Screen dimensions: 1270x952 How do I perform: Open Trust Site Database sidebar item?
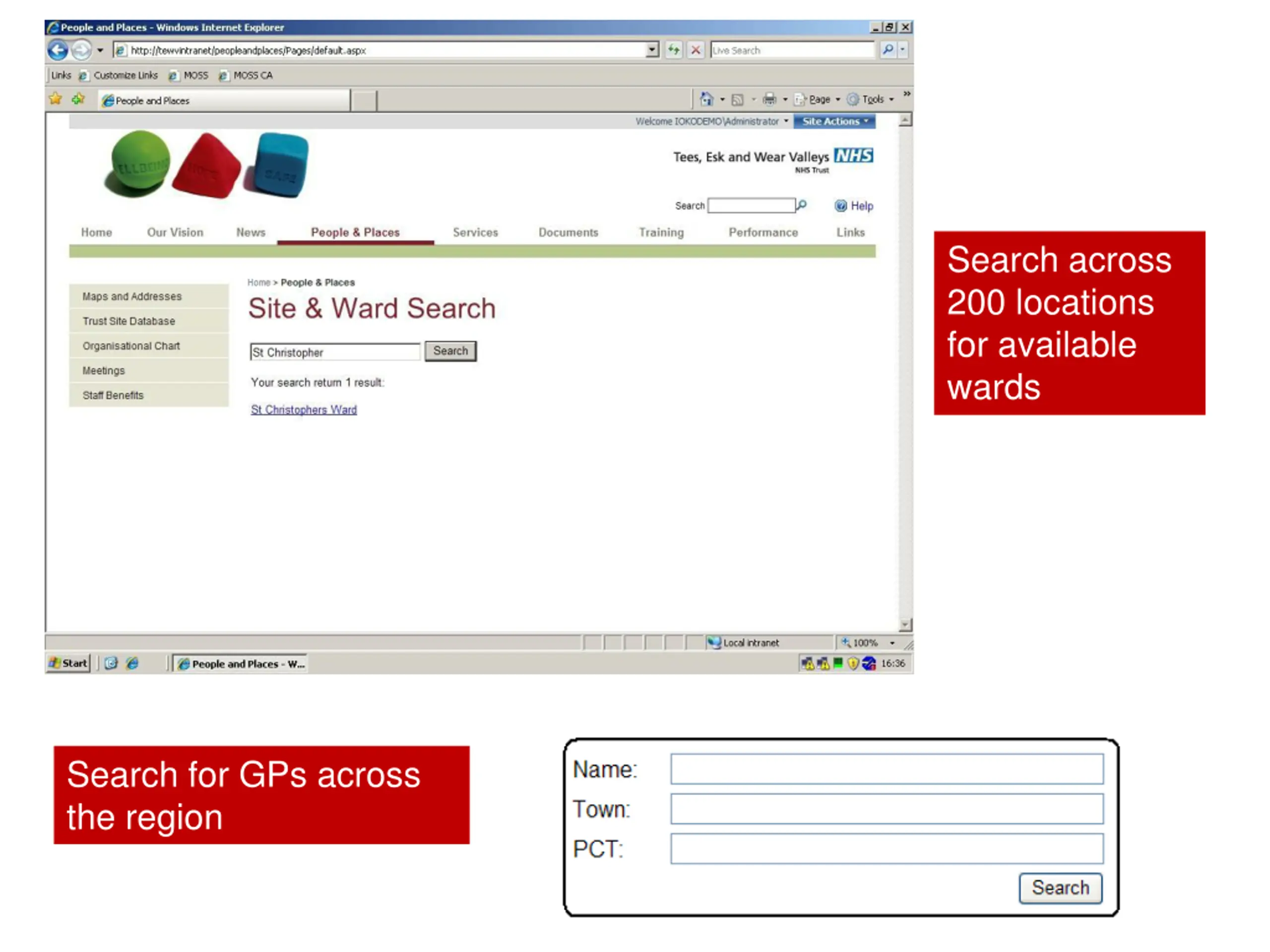(149, 321)
